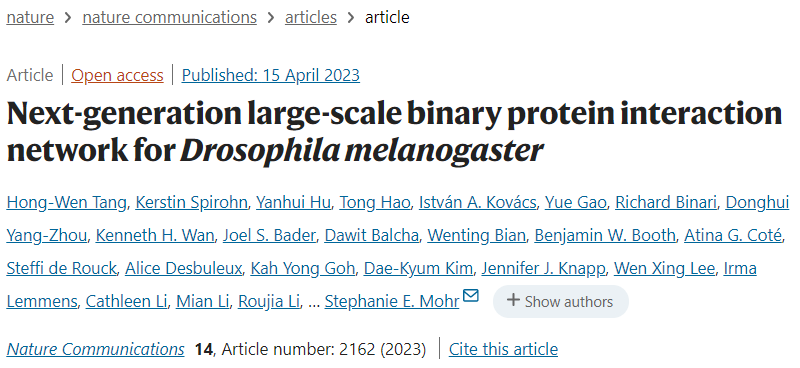Click author Atina G. Coté
Image resolution: width=800 pixels, height=368 pixels.
pyautogui.click(x=733, y=235)
